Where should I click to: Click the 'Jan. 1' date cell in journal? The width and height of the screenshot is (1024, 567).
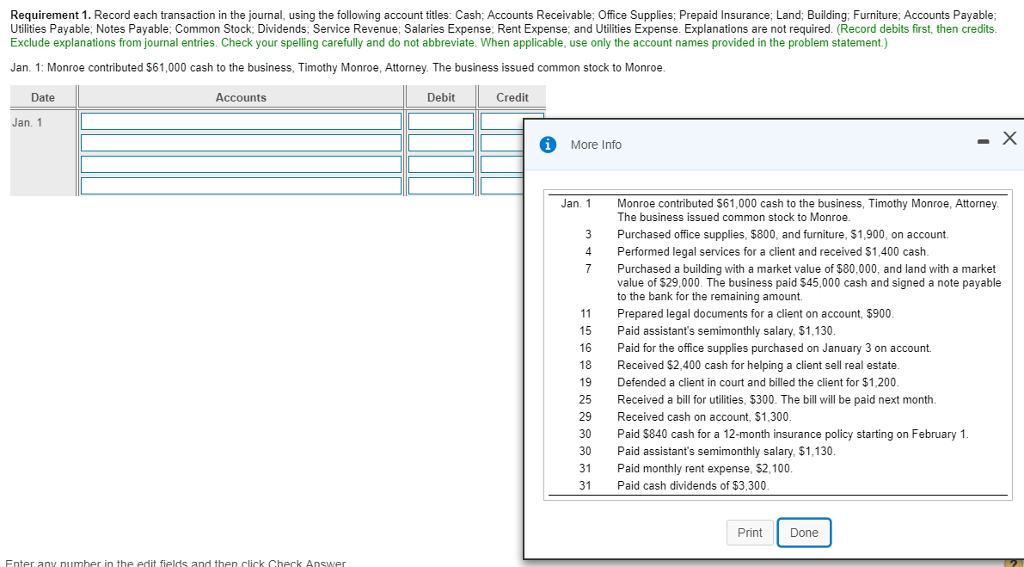[27, 122]
